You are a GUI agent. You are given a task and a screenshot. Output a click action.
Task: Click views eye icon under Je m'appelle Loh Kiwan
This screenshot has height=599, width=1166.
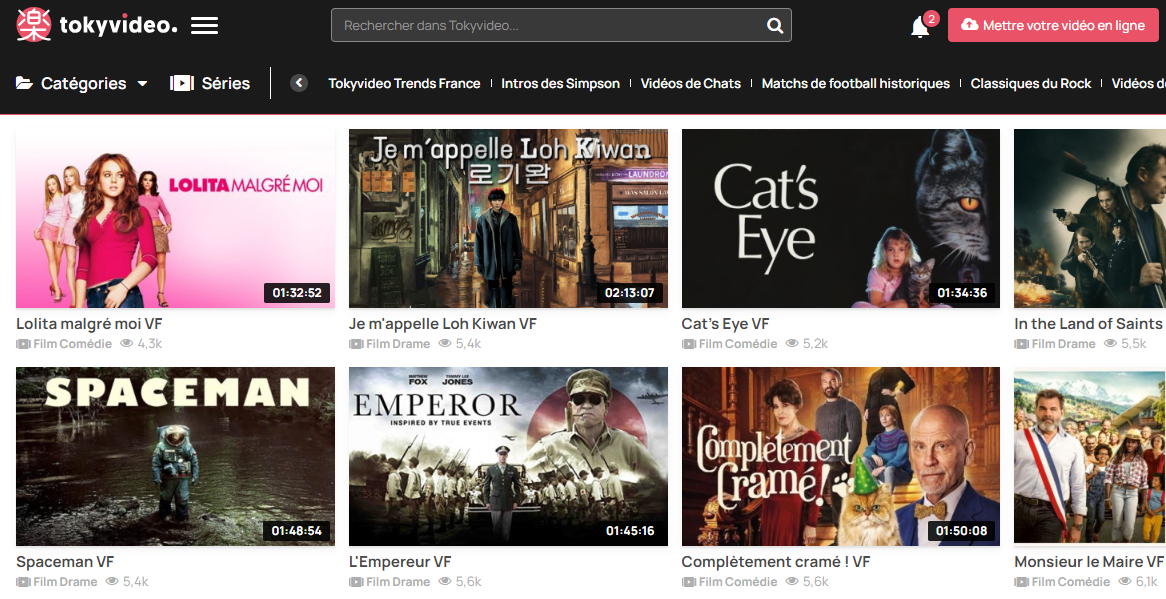tap(445, 343)
